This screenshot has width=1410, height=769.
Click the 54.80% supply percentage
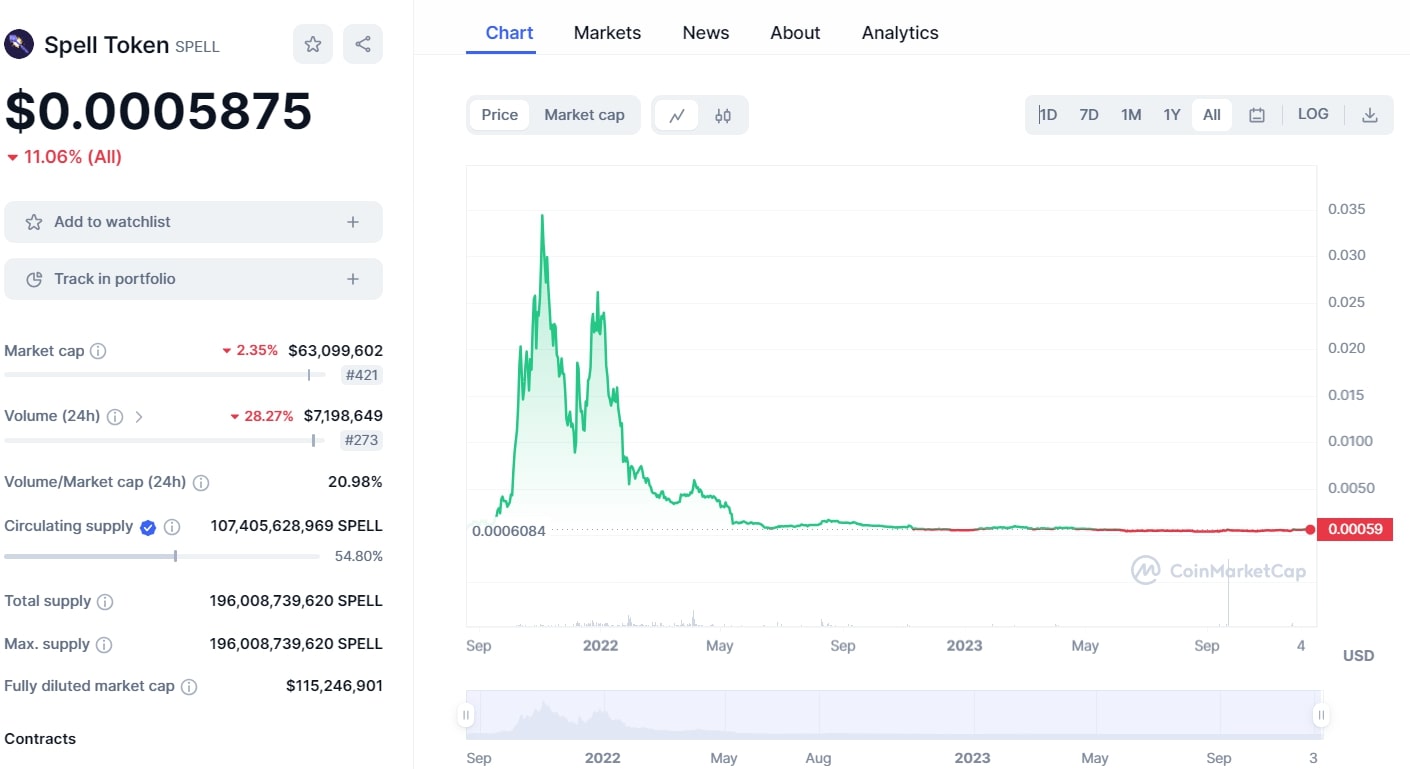359,556
